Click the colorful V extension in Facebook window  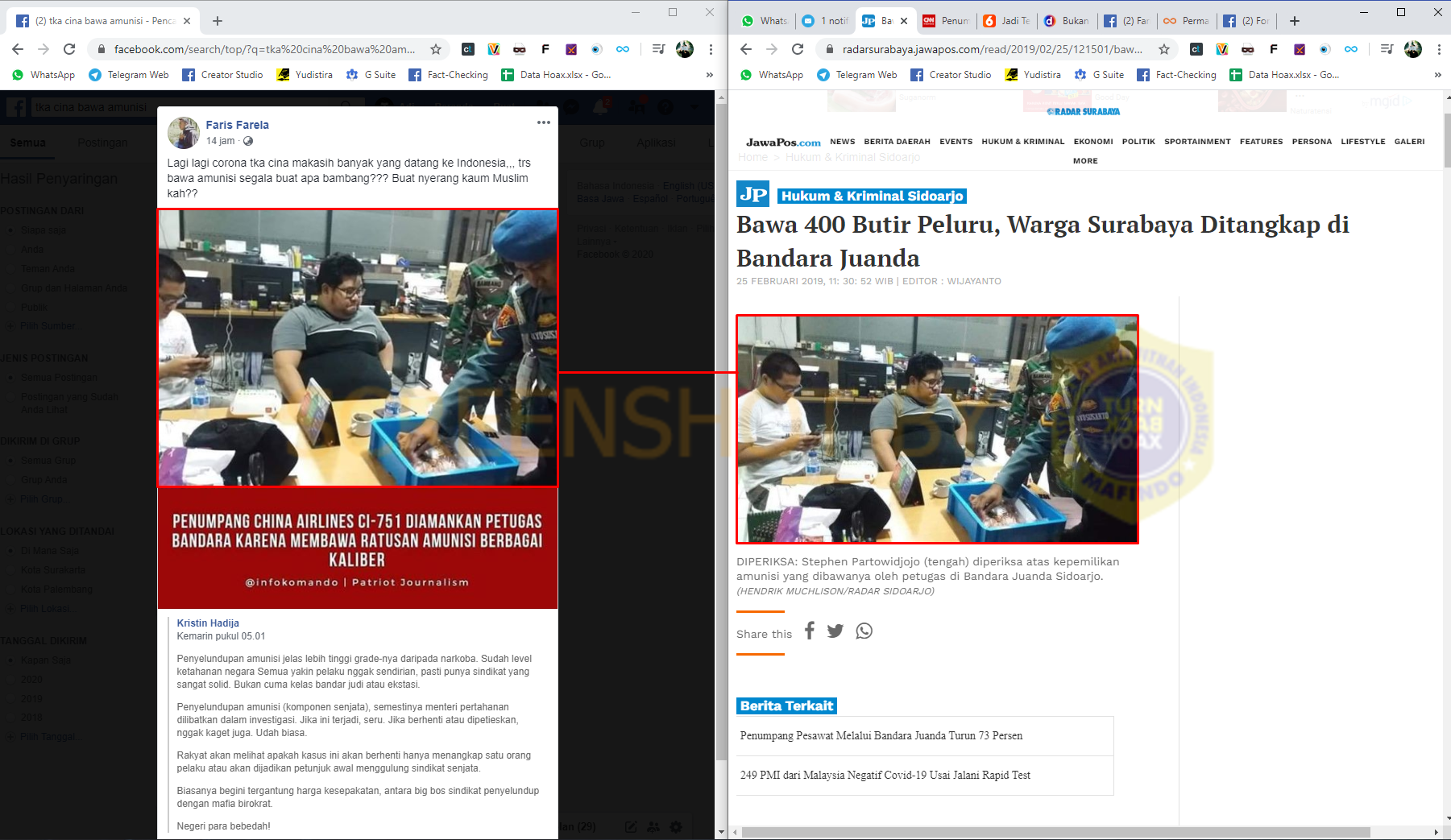[x=494, y=49]
